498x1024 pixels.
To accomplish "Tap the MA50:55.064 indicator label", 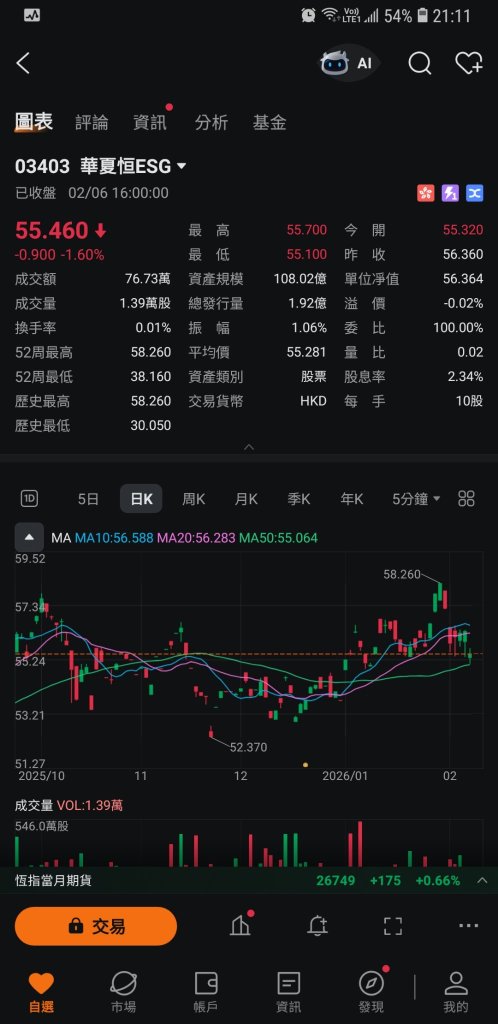I will 279,538.
